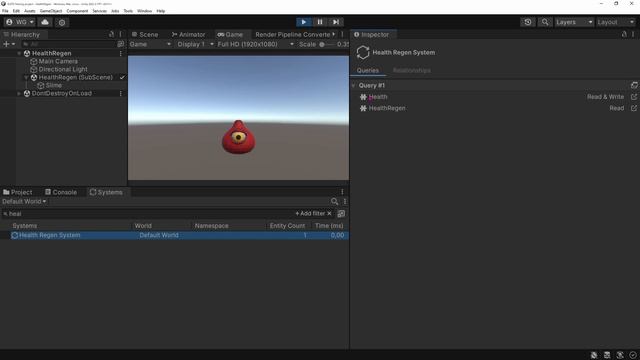
Task: Select Directional Light in the Hierarchy
Action: click(x=63, y=69)
